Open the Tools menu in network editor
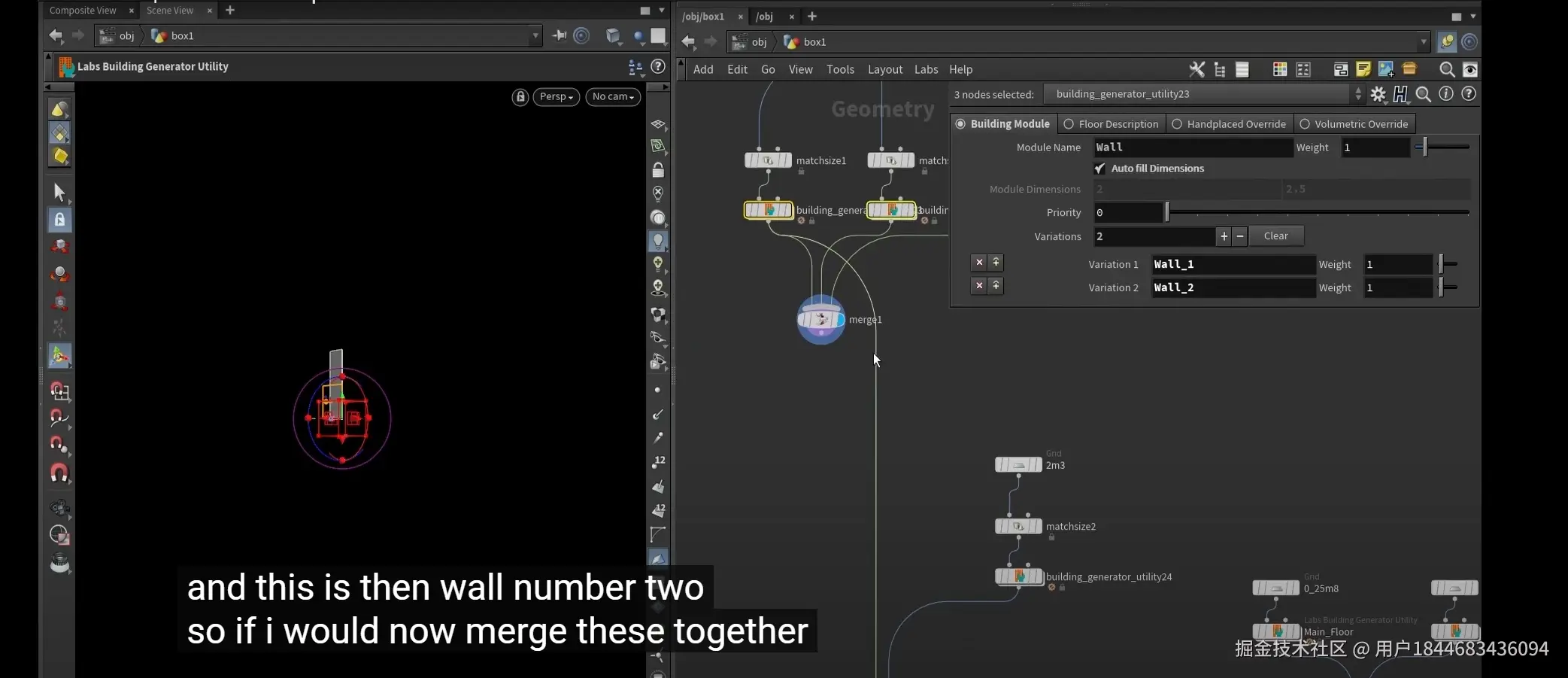 (x=840, y=69)
